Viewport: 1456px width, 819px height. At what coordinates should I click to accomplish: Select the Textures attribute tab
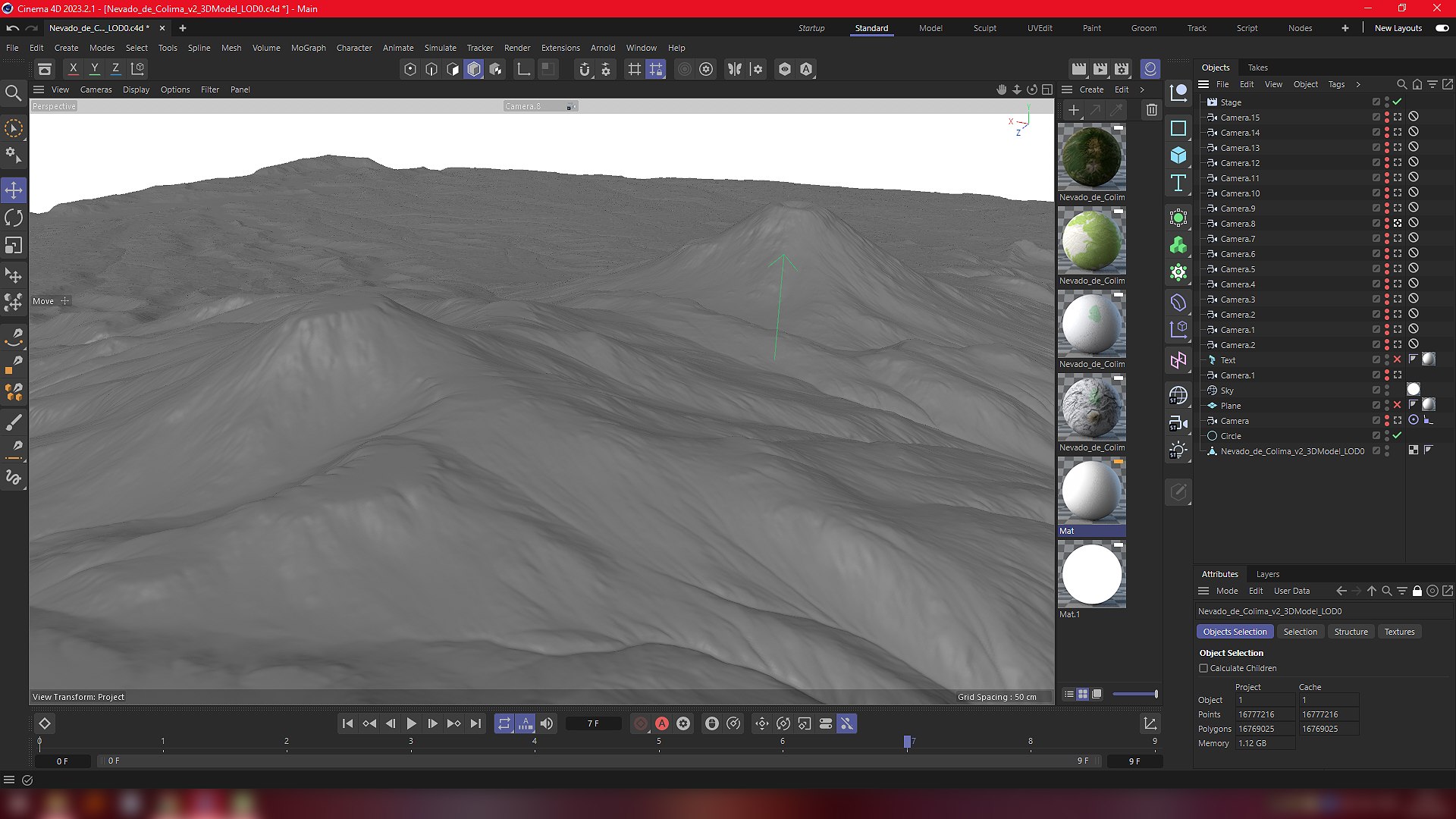tap(1400, 632)
